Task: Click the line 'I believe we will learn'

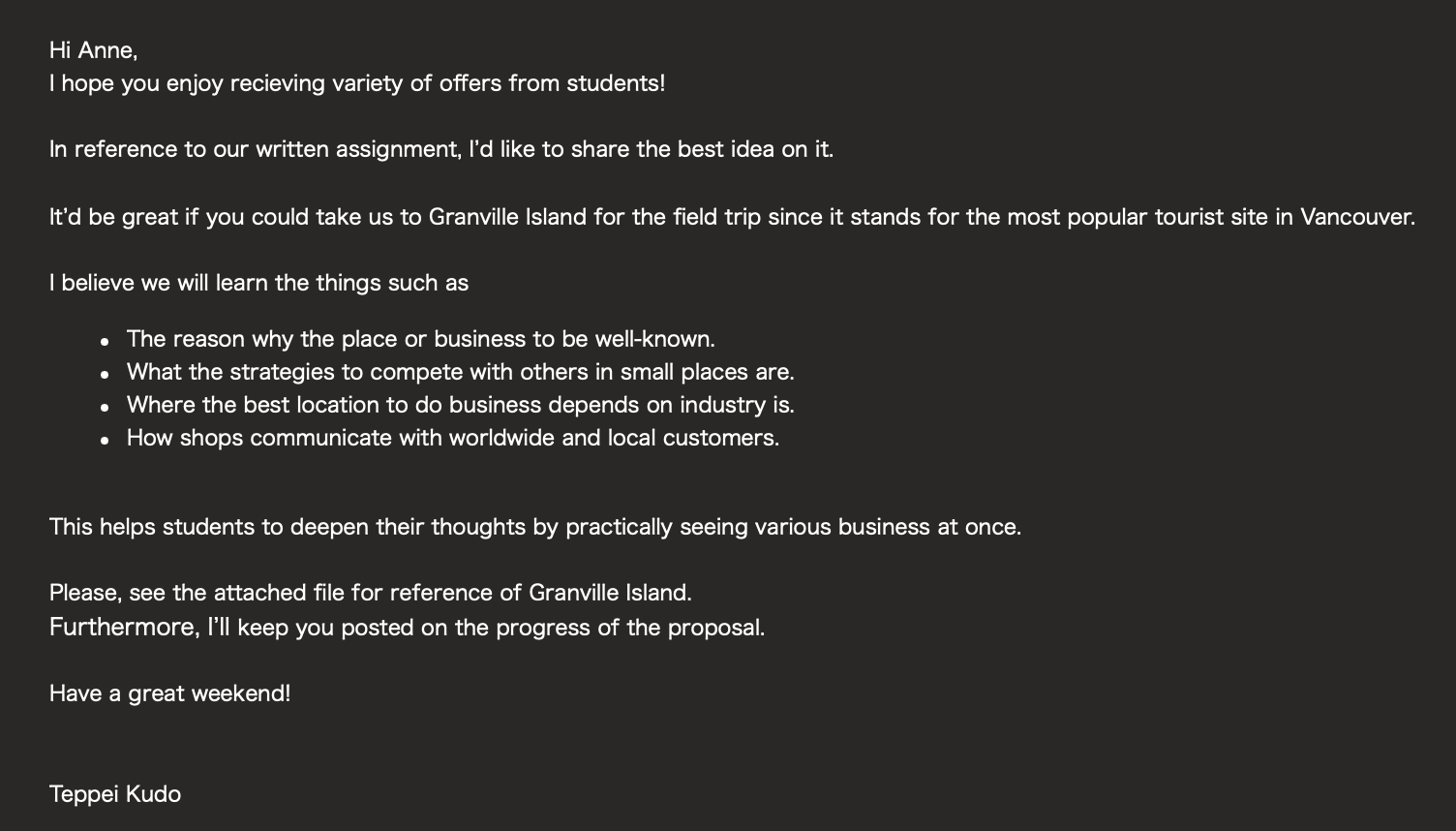Action: pyautogui.click(x=258, y=283)
